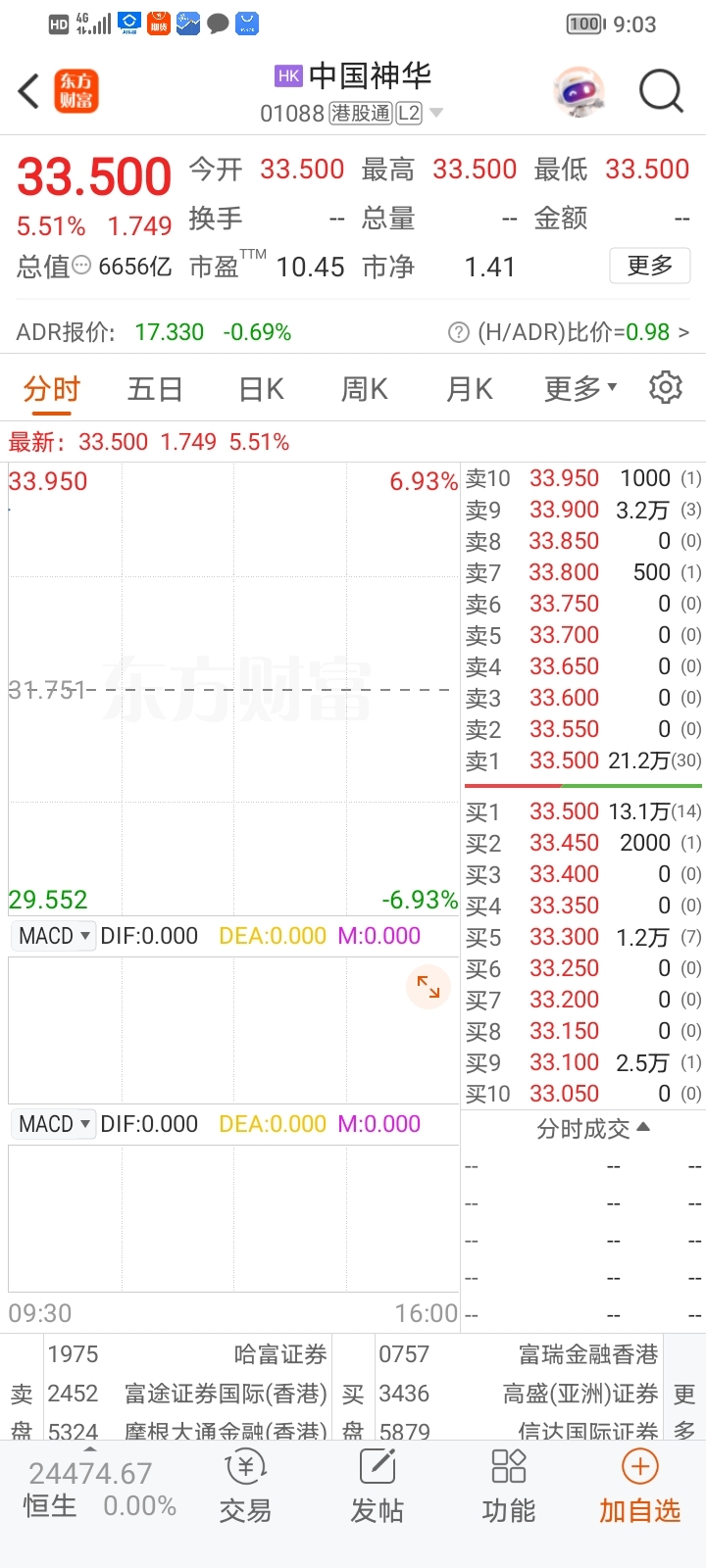This screenshot has width=706, height=1568.
Task: Open the first MACD indicator dropdown
Action: coord(54,936)
